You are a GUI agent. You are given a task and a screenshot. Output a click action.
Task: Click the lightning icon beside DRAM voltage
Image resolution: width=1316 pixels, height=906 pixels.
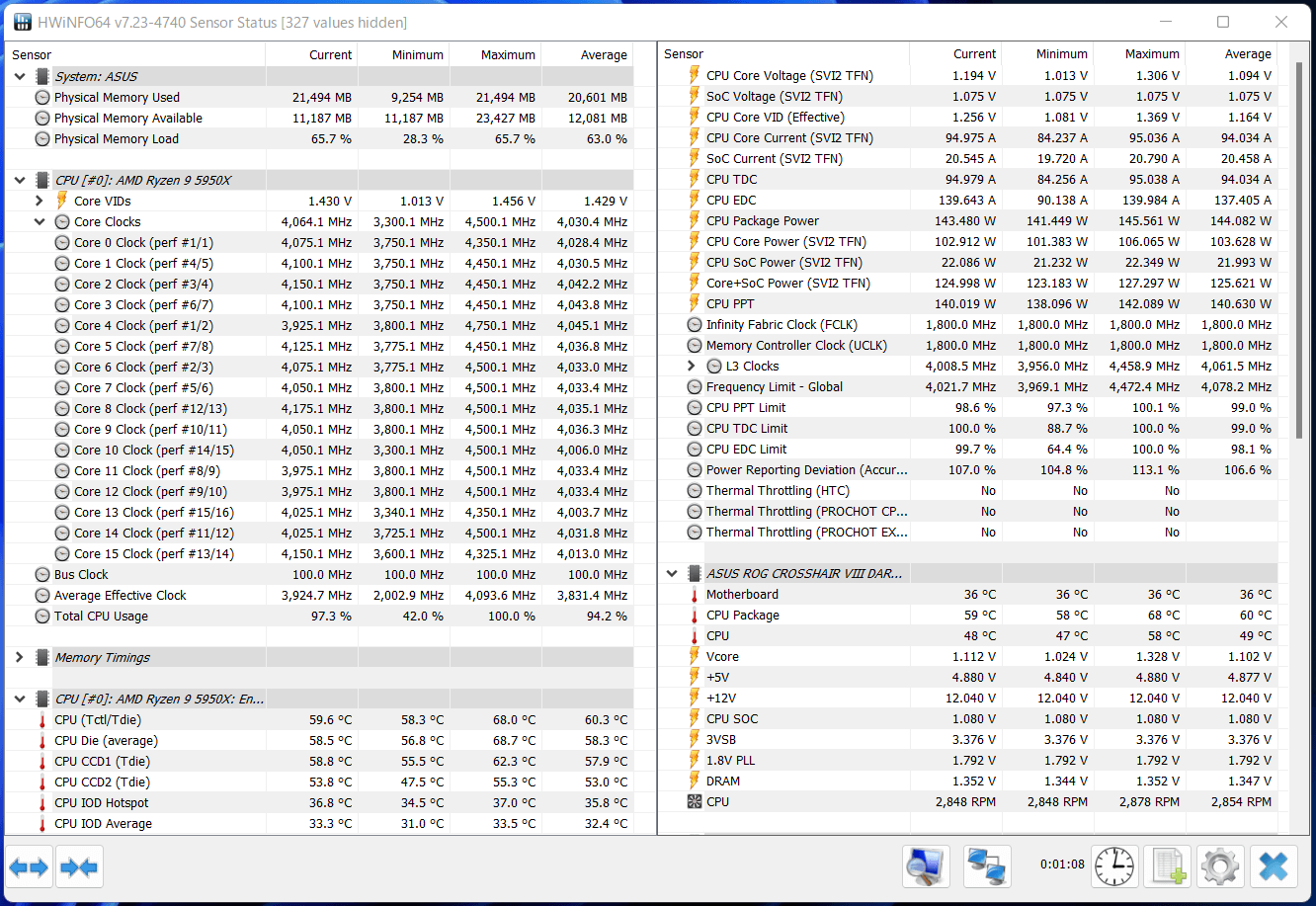click(695, 782)
